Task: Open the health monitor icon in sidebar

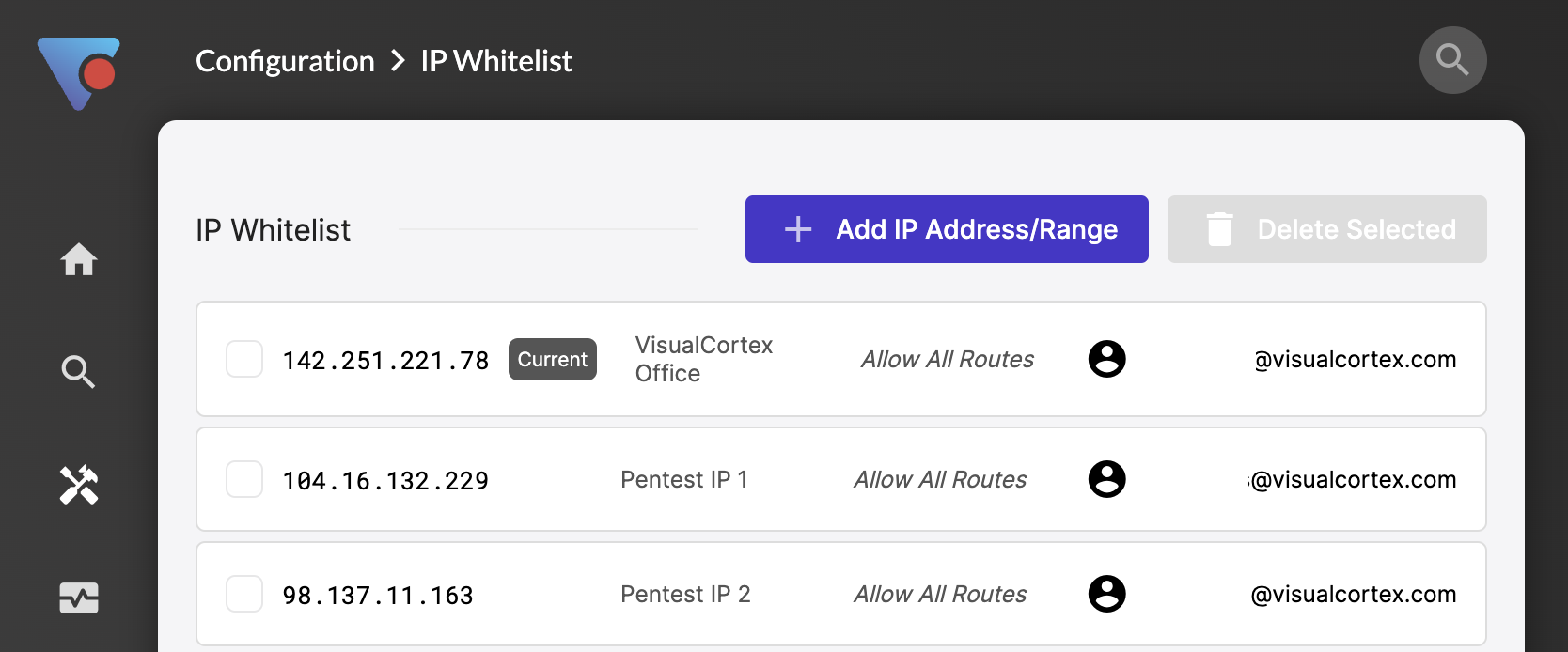Action: tap(79, 598)
